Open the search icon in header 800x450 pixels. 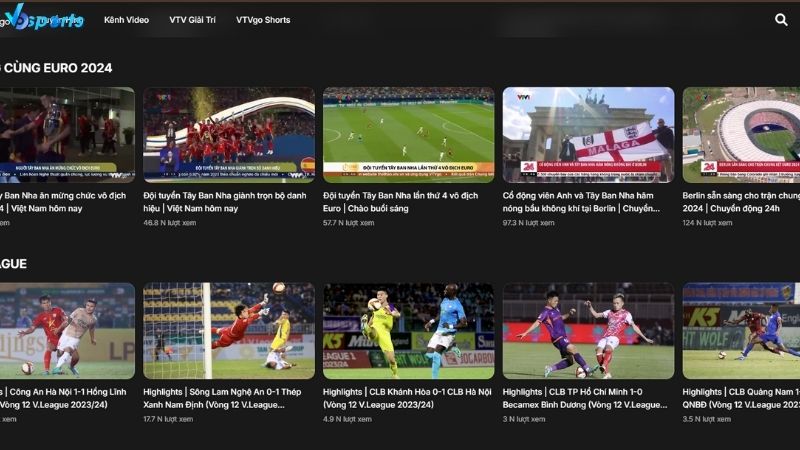pyautogui.click(x=781, y=20)
